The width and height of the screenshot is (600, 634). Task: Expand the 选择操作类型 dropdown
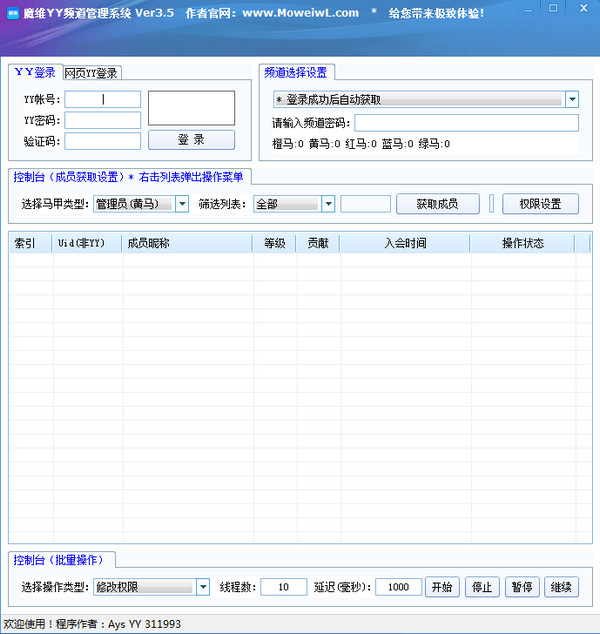coord(203,587)
